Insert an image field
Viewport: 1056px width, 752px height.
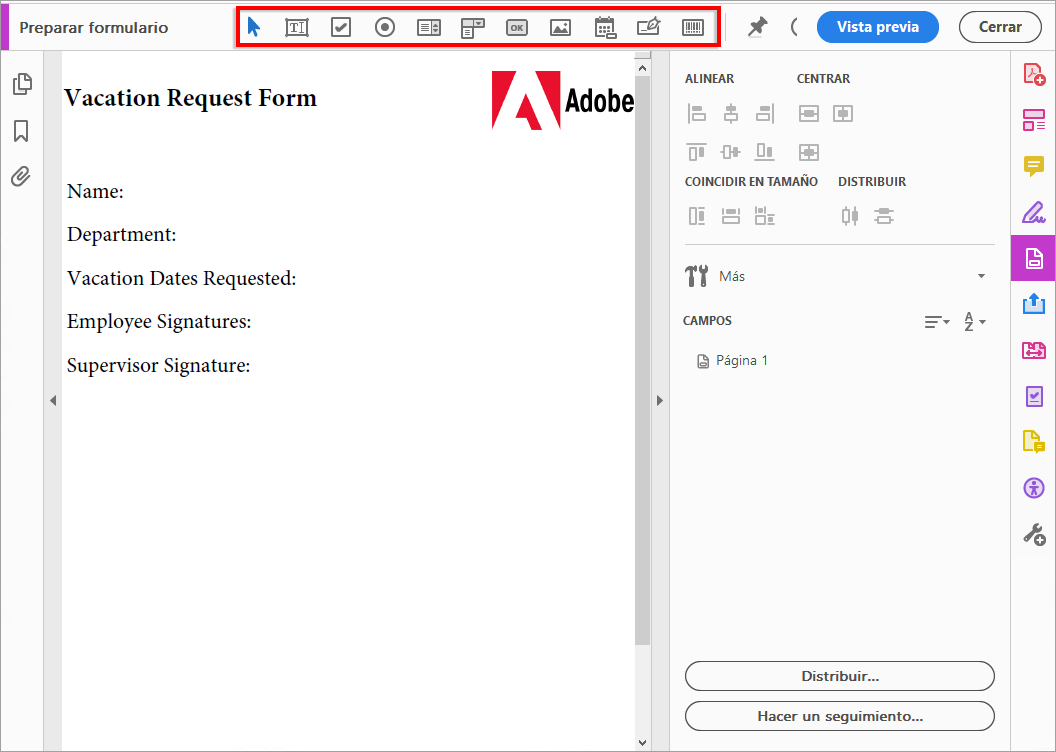click(x=560, y=27)
